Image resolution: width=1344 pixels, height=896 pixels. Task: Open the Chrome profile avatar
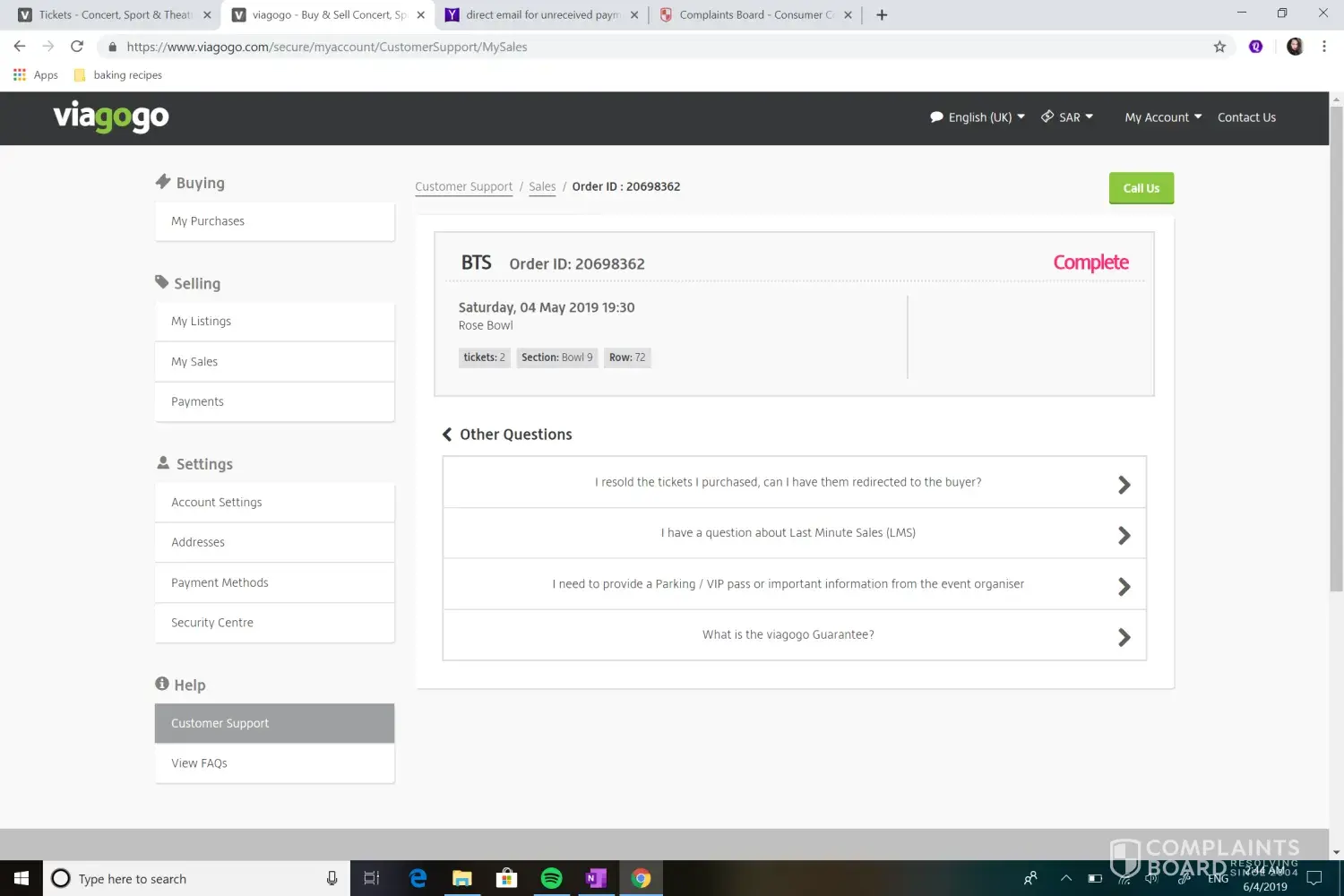(1295, 47)
